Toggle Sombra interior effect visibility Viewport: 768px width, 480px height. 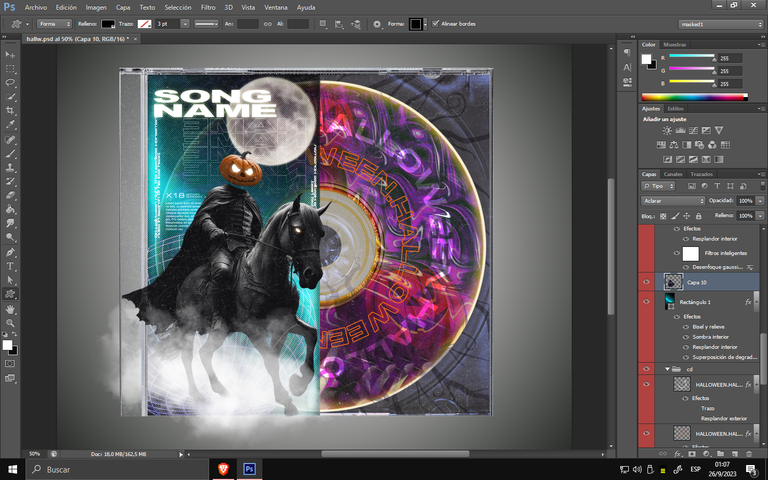(x=686, y=337)
